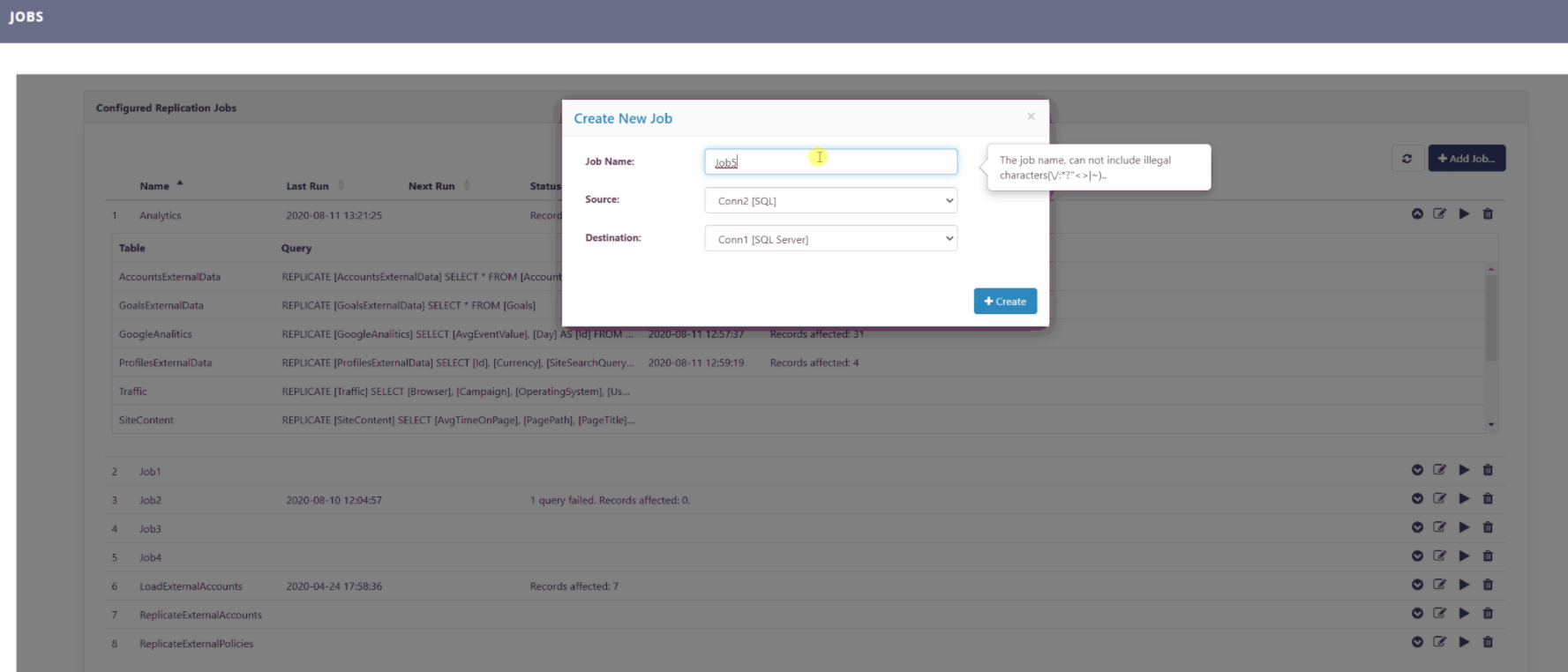Expand the Job1 row details

click(1417, 470)
